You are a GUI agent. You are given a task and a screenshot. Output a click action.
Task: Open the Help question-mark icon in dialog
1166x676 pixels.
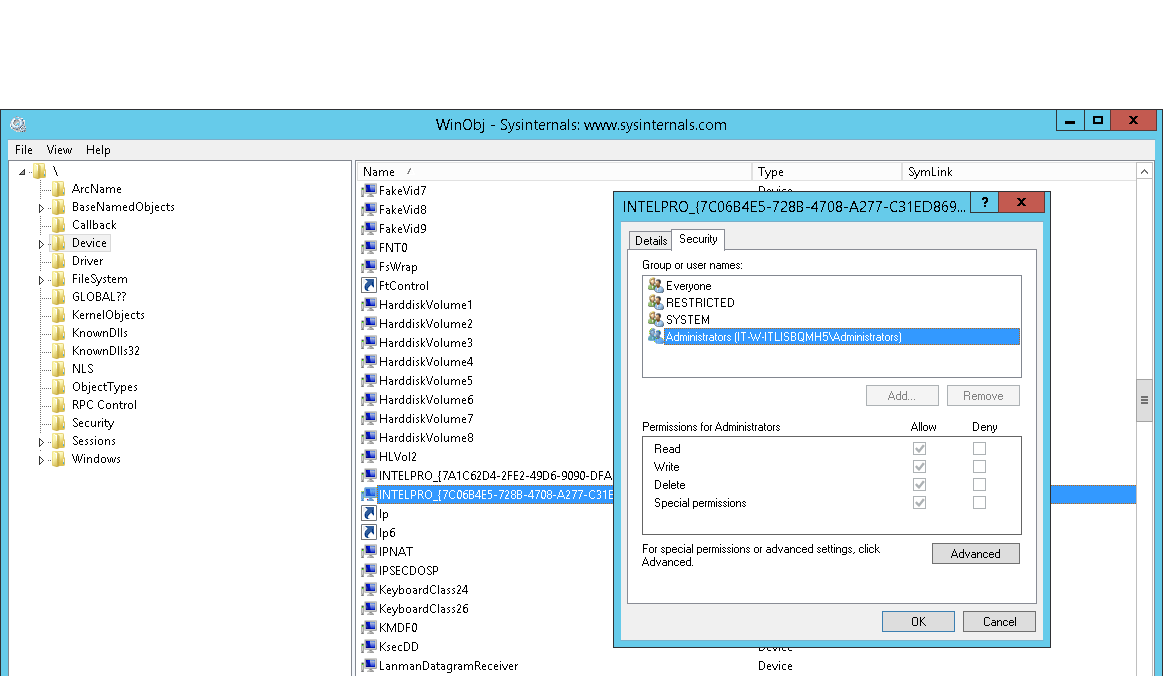coord(984,201)
